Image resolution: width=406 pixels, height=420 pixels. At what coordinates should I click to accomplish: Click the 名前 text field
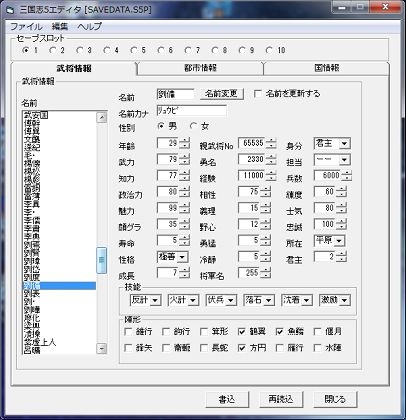176,94
